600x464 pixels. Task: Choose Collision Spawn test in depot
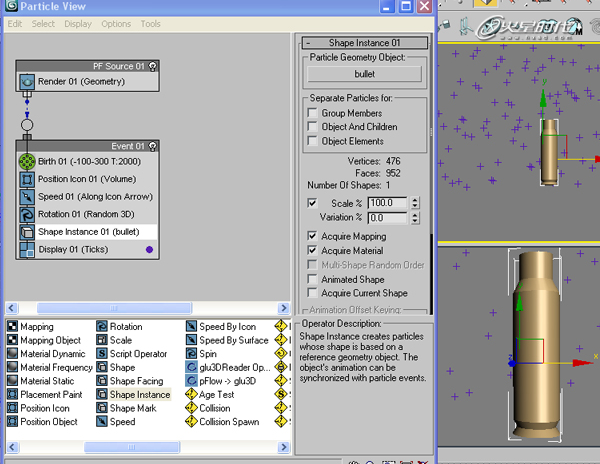coord(222,422)
